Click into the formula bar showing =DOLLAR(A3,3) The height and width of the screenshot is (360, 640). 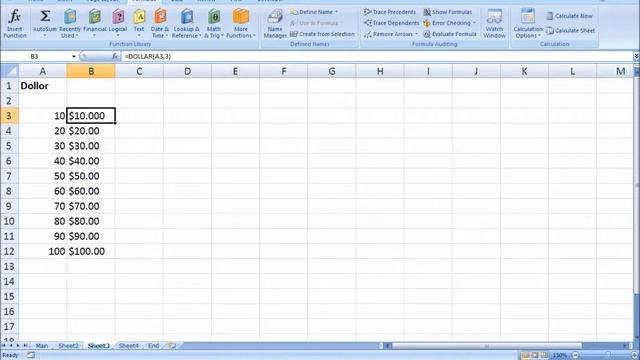click(x=378, y=56)
